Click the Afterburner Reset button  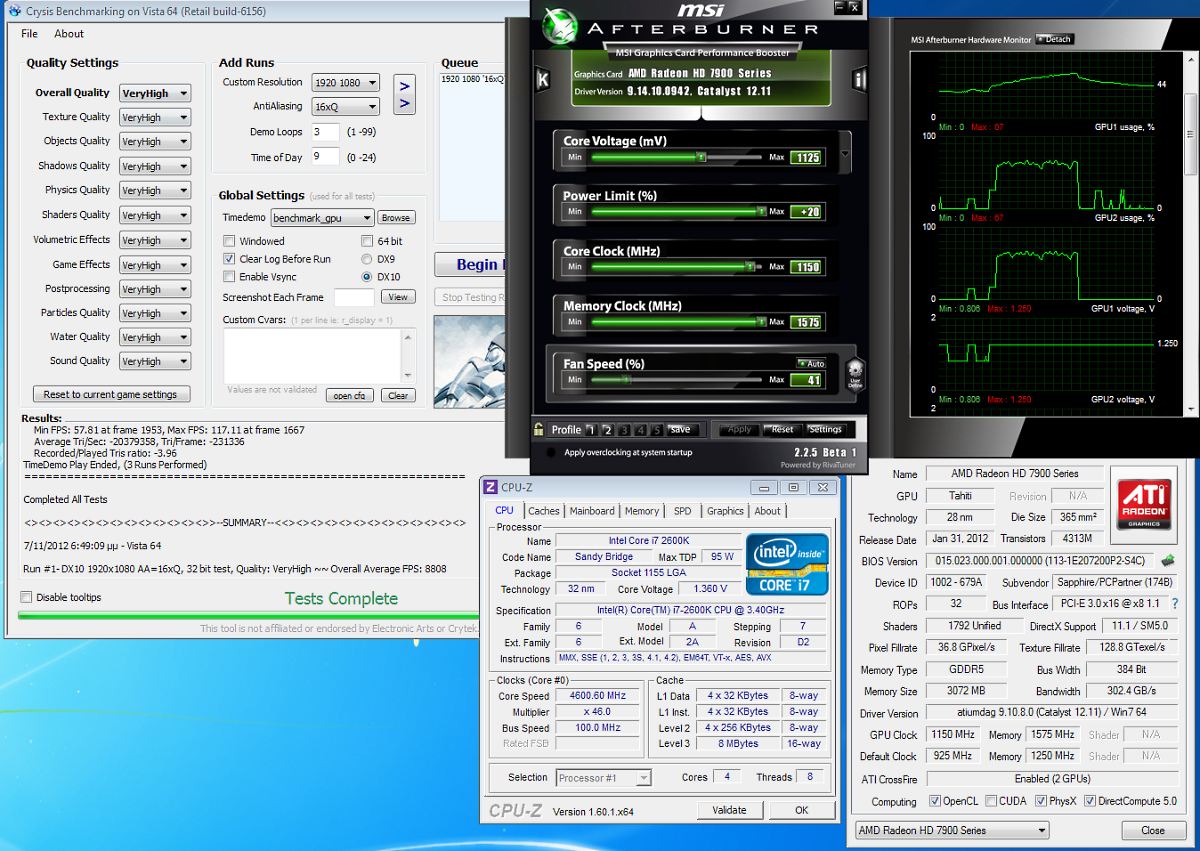[782, 430]
